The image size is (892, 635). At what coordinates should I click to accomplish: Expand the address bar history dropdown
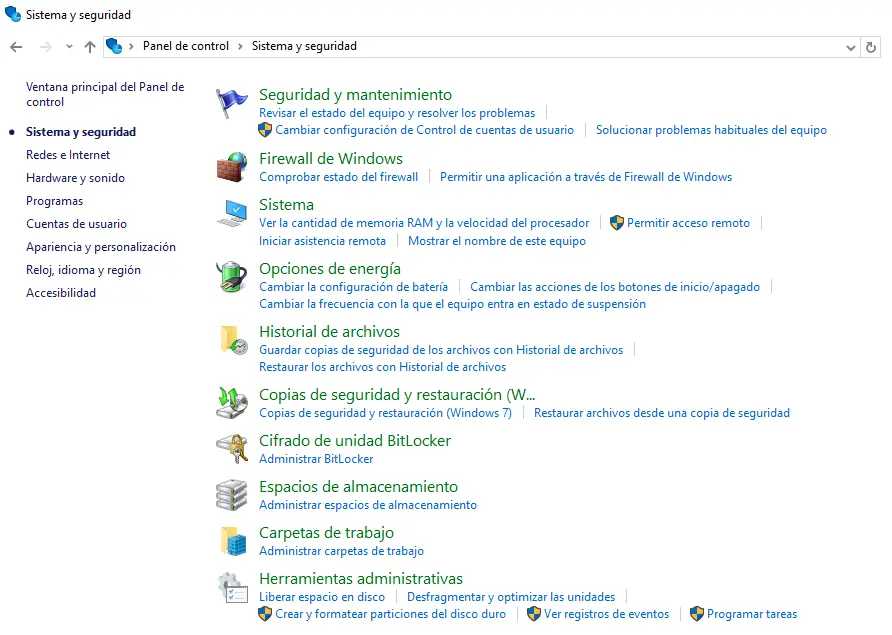pos(851,47)
